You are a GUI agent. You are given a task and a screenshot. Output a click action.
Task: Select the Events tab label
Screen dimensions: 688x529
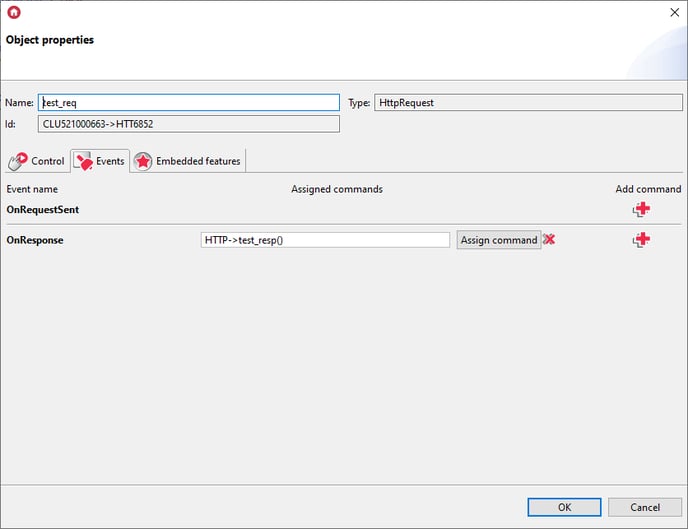[110, 161]
